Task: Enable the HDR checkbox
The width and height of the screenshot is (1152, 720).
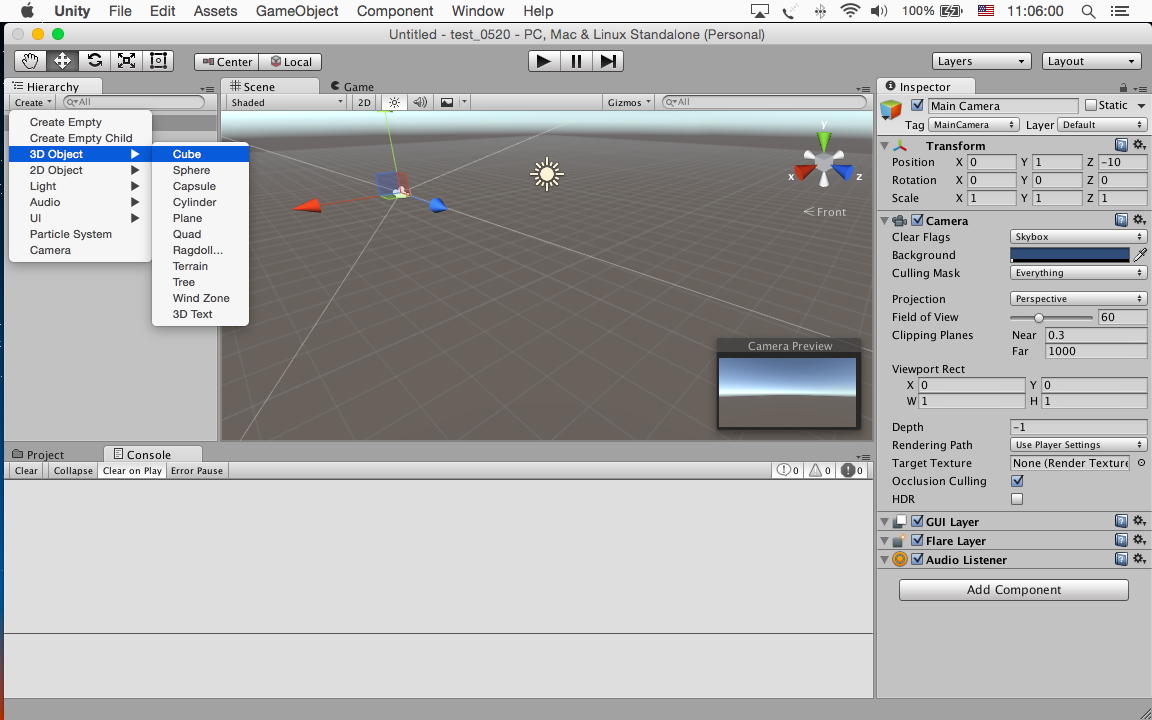Action: 1017,499
